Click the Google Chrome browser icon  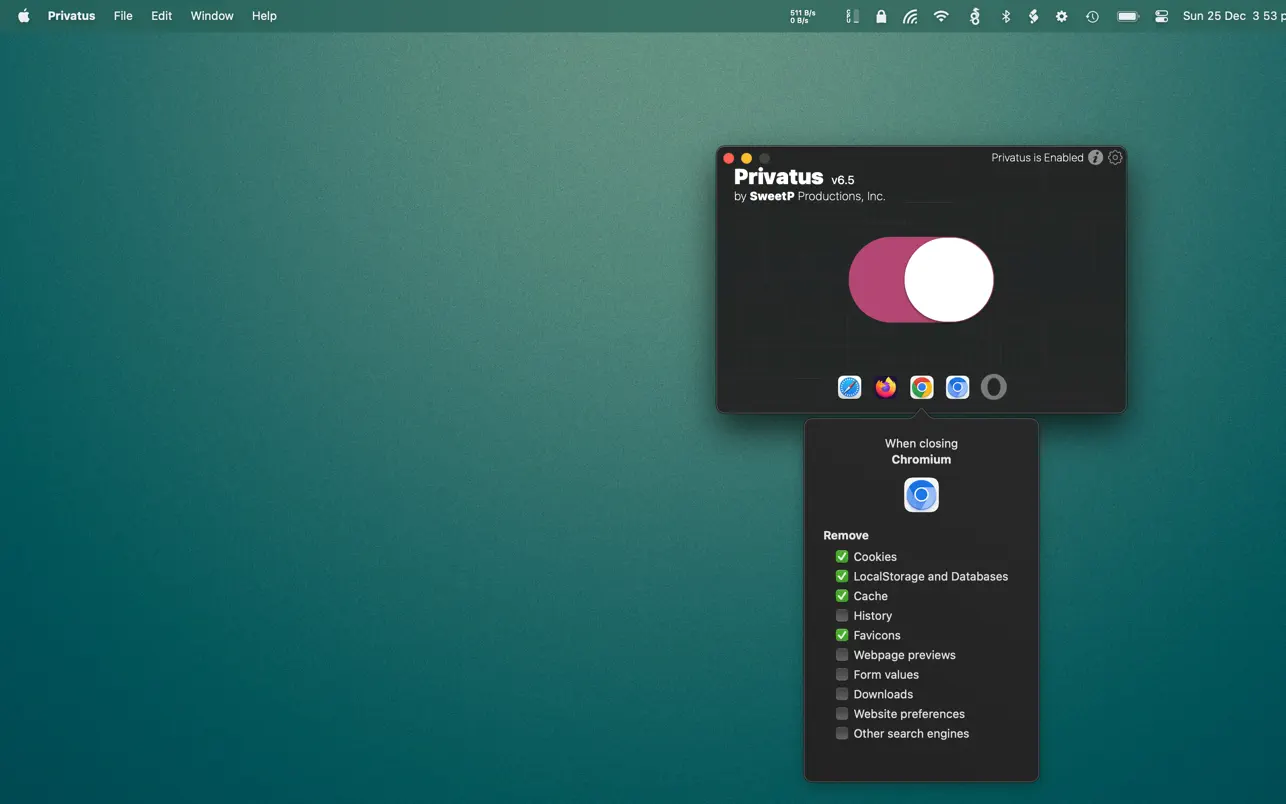click(921, 387)
